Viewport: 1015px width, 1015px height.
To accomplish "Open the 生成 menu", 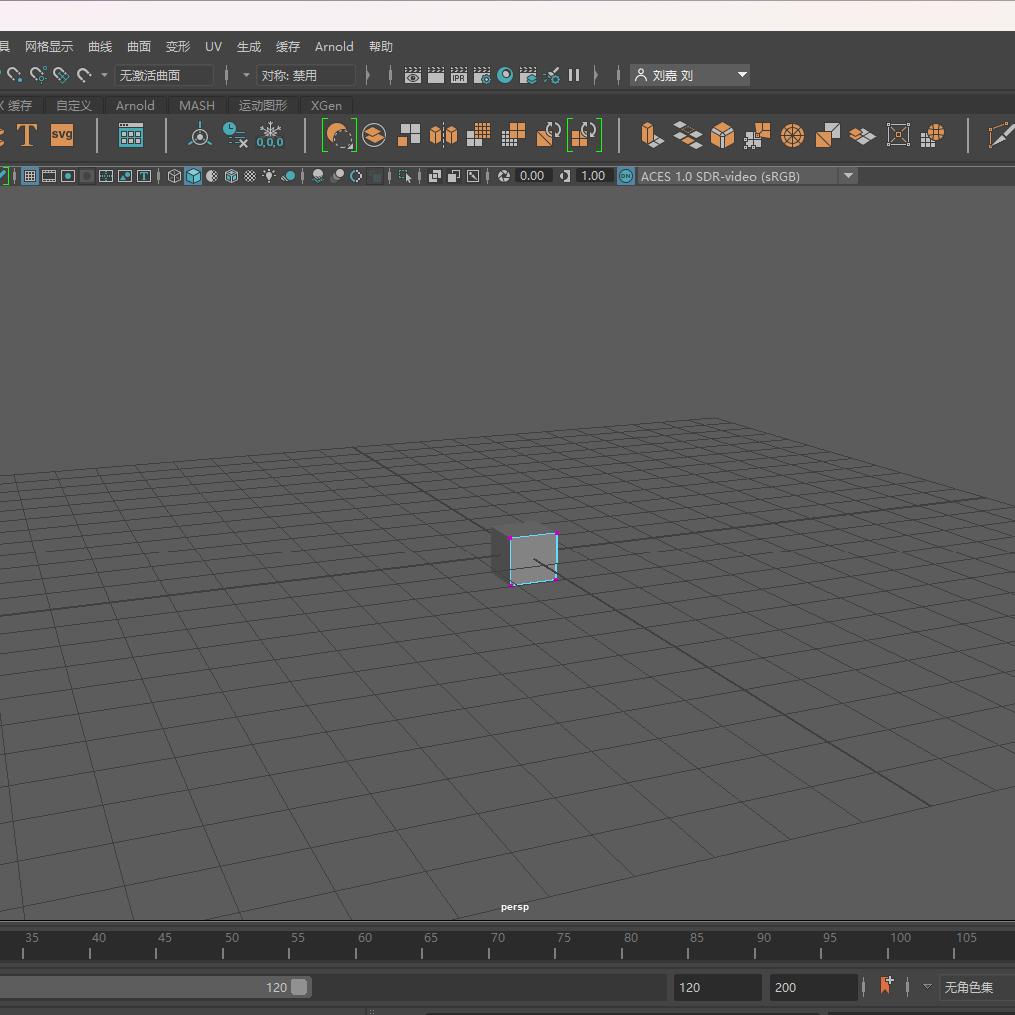I will click(x=249, y=47).
